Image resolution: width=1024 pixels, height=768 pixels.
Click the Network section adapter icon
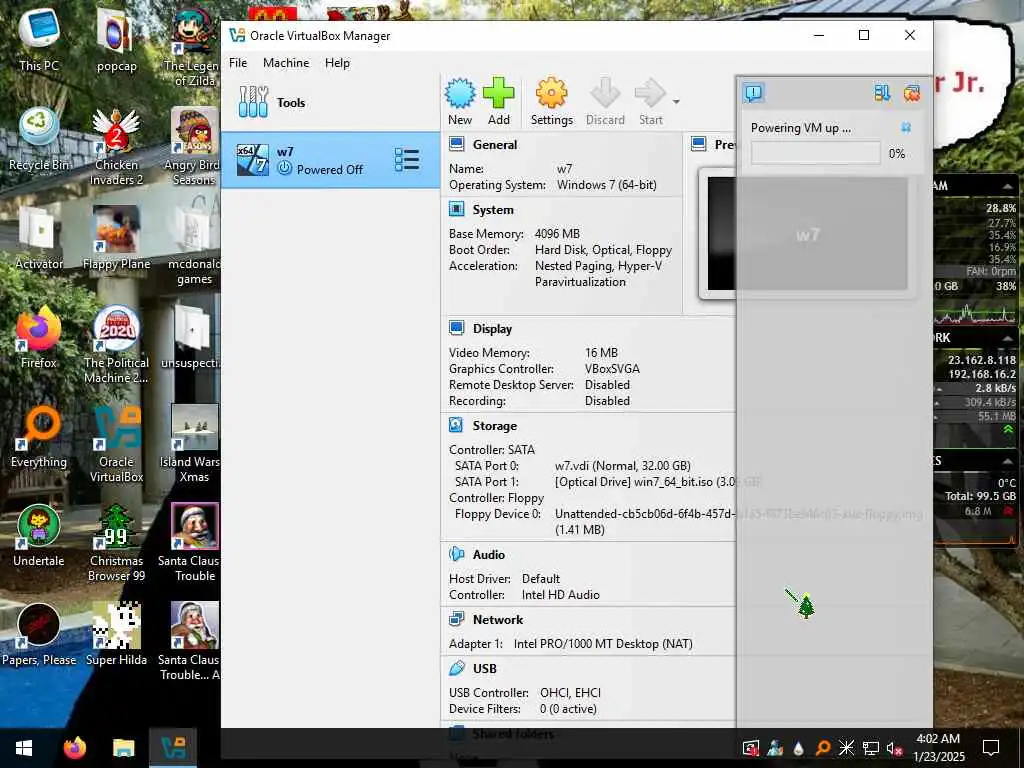(x=456, y=619)
